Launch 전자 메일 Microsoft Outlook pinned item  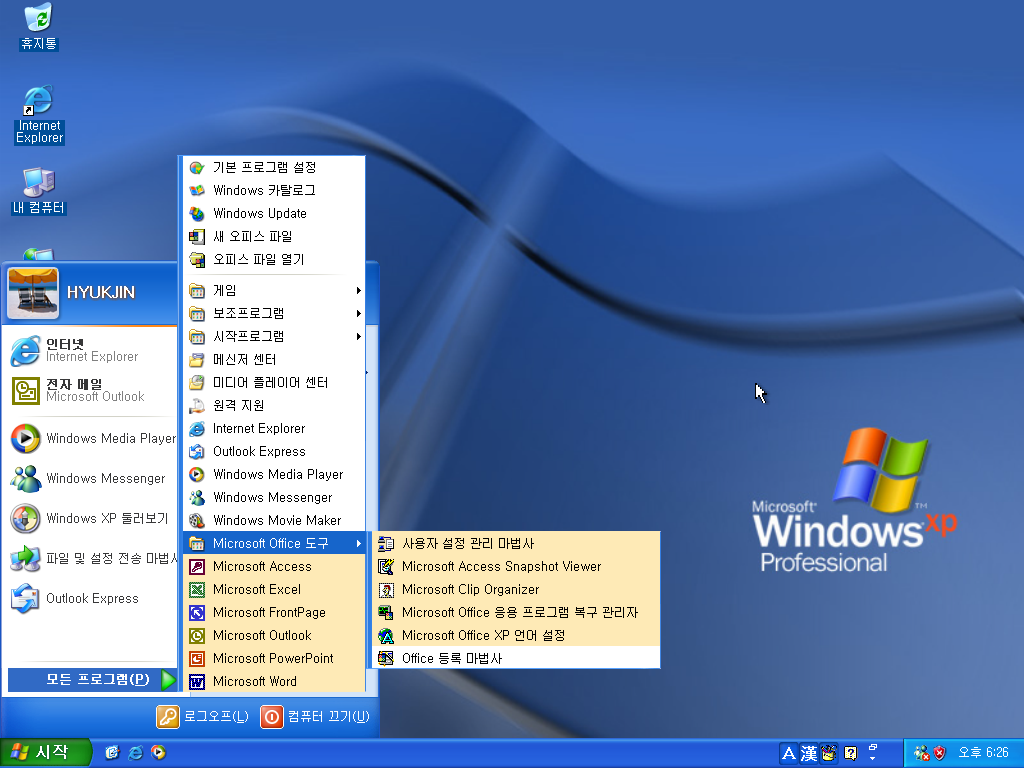[89, 391]
